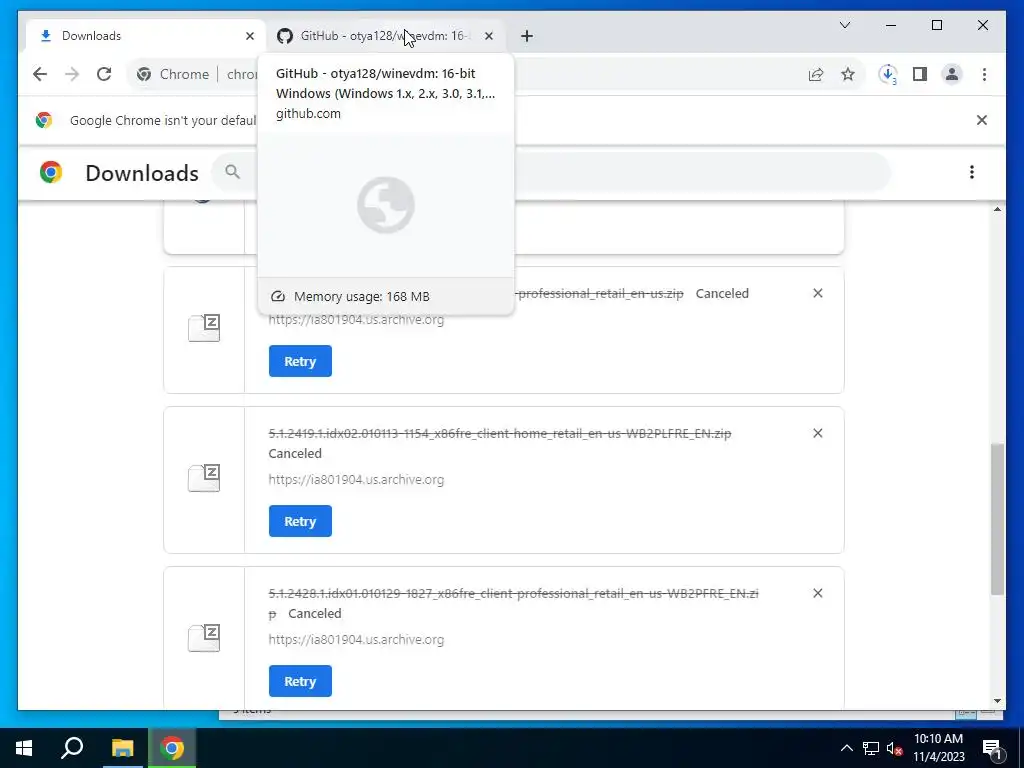Image resolution: width=1024 pixels, height=768 pixels.
Task: Open the notification center icon
Action: click(x=993, y=748)
